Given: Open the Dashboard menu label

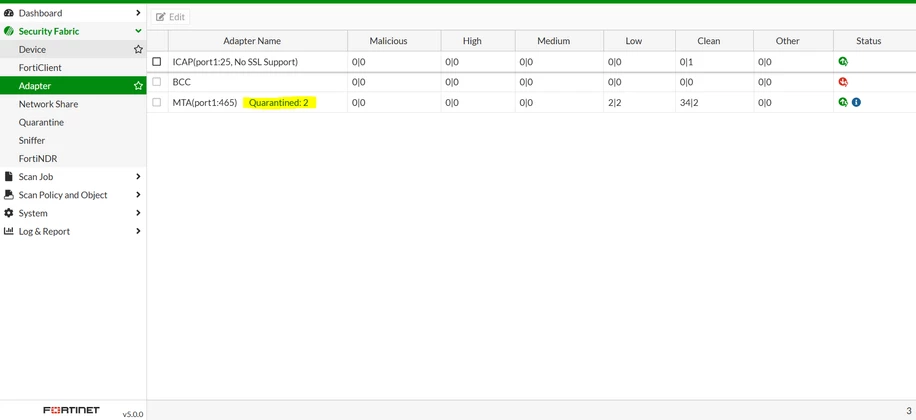Looking at the screenshot, I should coord(40,13).
